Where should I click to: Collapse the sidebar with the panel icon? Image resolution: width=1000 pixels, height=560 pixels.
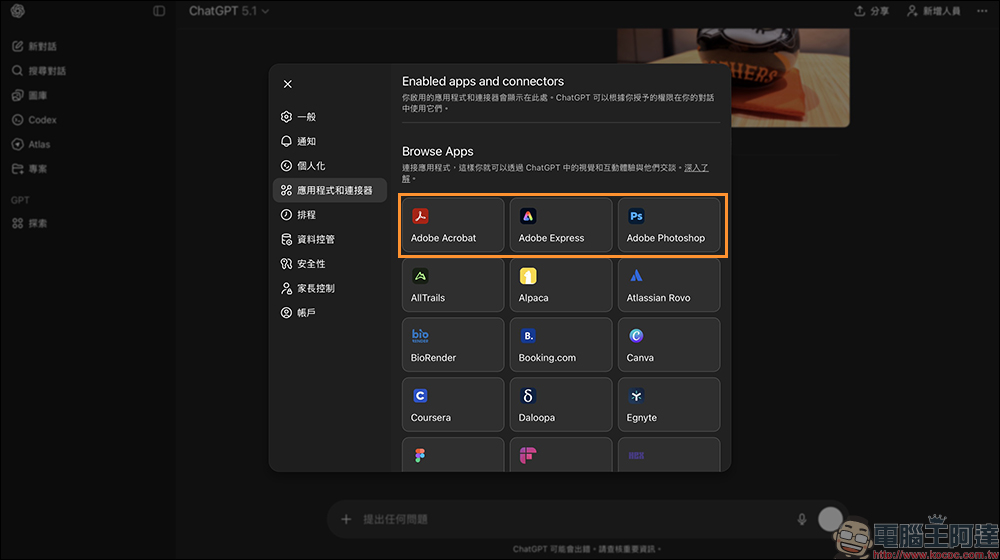[x=159, y=11]
